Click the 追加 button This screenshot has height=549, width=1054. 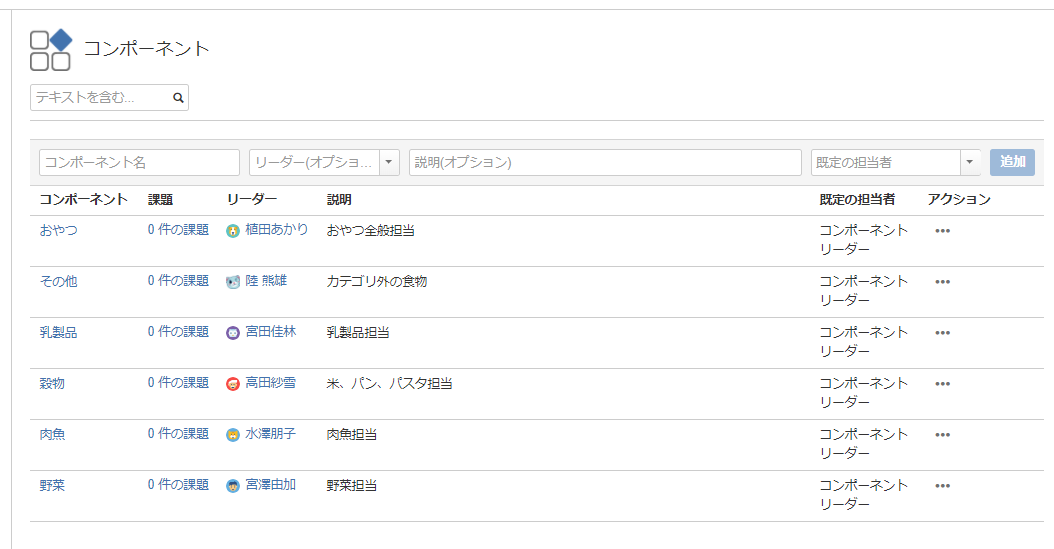tap(1012, 162)
